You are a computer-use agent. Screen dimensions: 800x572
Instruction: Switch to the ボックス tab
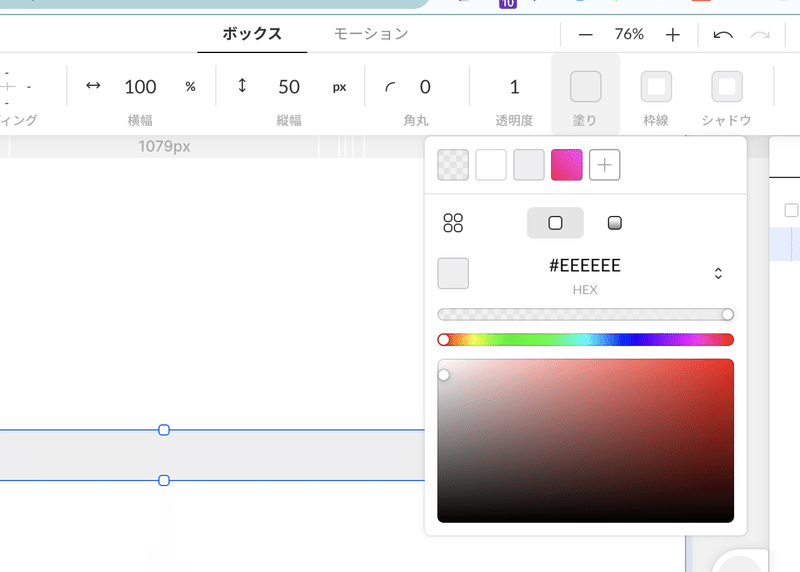pyautogui.click(x=252, y=34)
